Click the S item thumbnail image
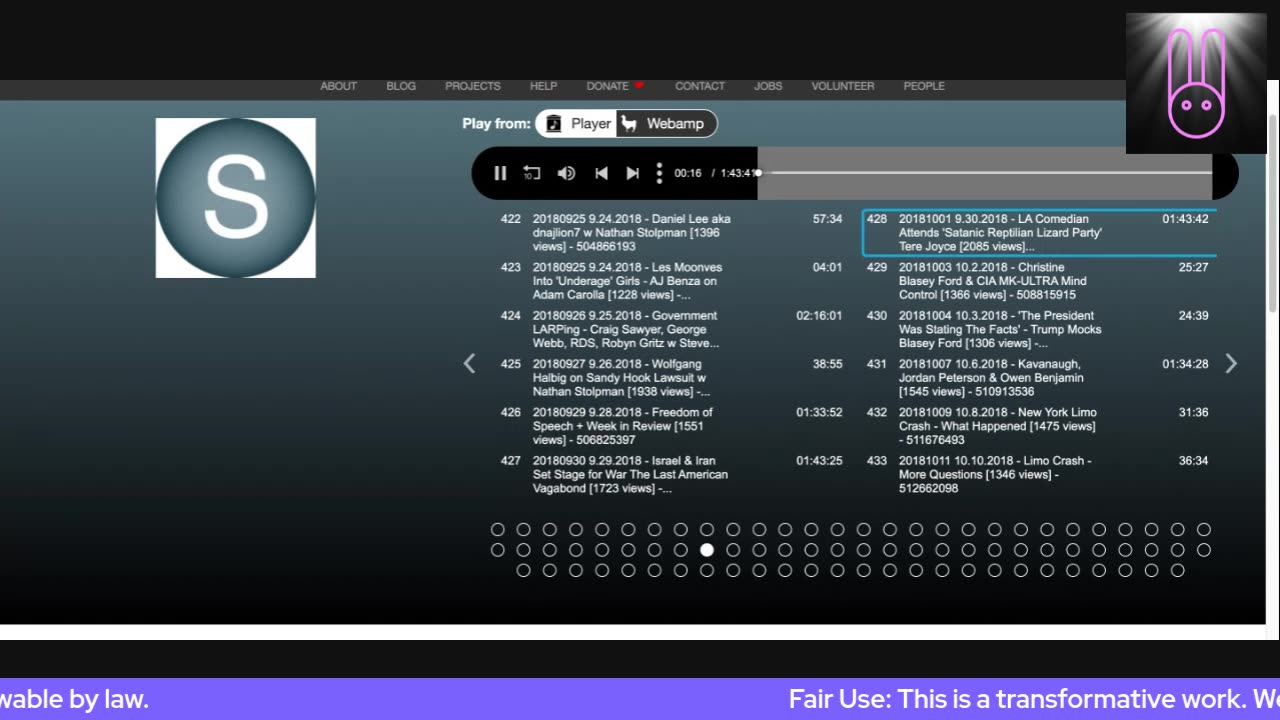 tap(236, 198)
